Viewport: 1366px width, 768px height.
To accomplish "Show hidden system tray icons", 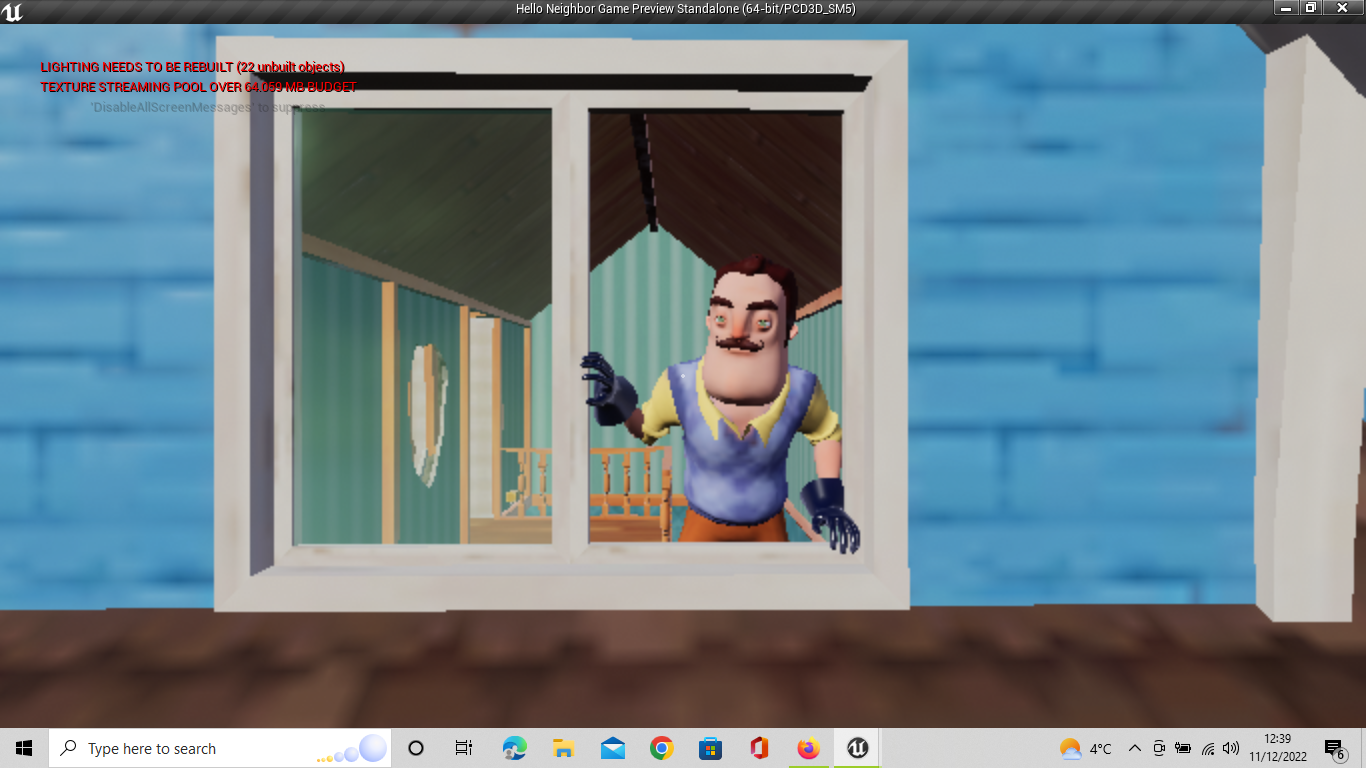I will pos(1135,748).
